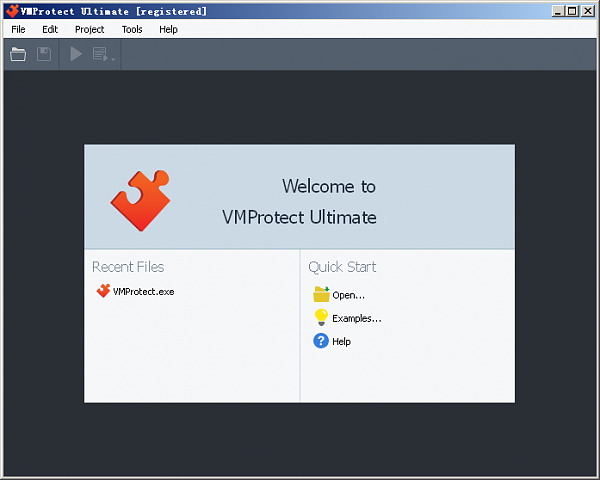
Task: Expand the Project menu
Action: point(89,29)
